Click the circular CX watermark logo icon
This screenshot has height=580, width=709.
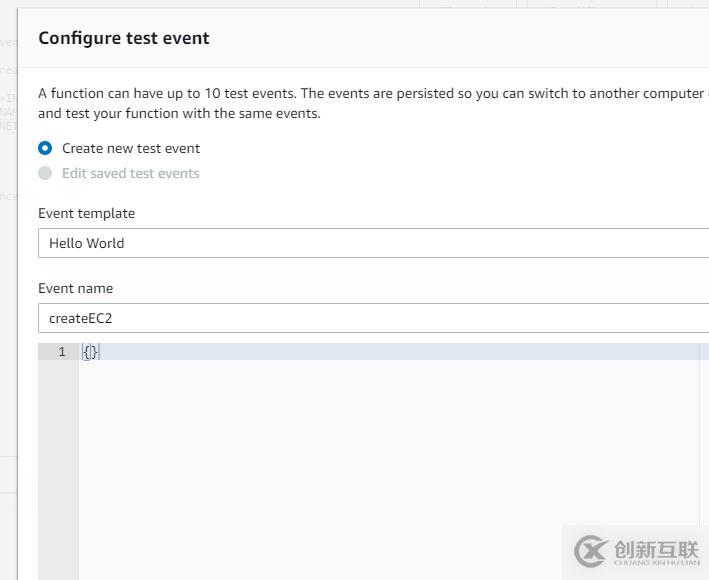click(591, 551)
